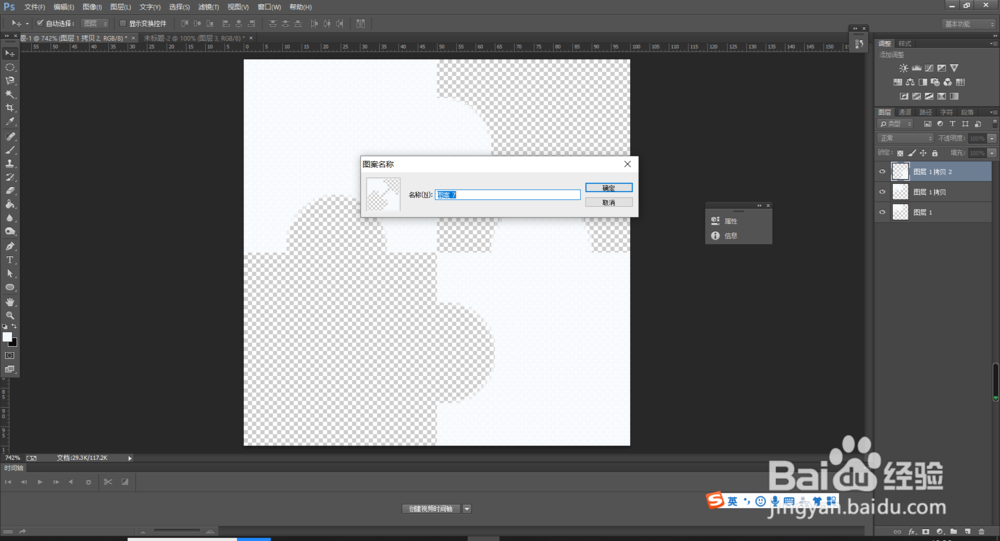Screen dimensions: 1000x541
Task: Select the Magic Wand tool
Action: (x=10, y=94)
